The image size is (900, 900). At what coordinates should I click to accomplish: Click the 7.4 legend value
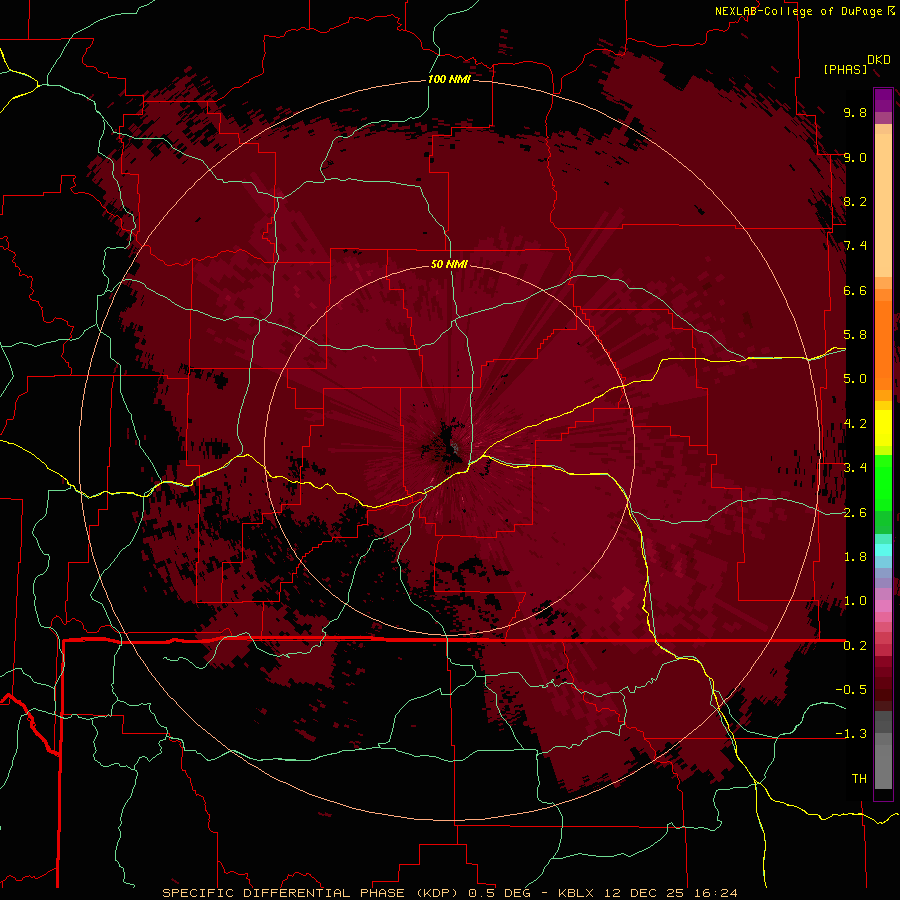[x=855, y=246]
